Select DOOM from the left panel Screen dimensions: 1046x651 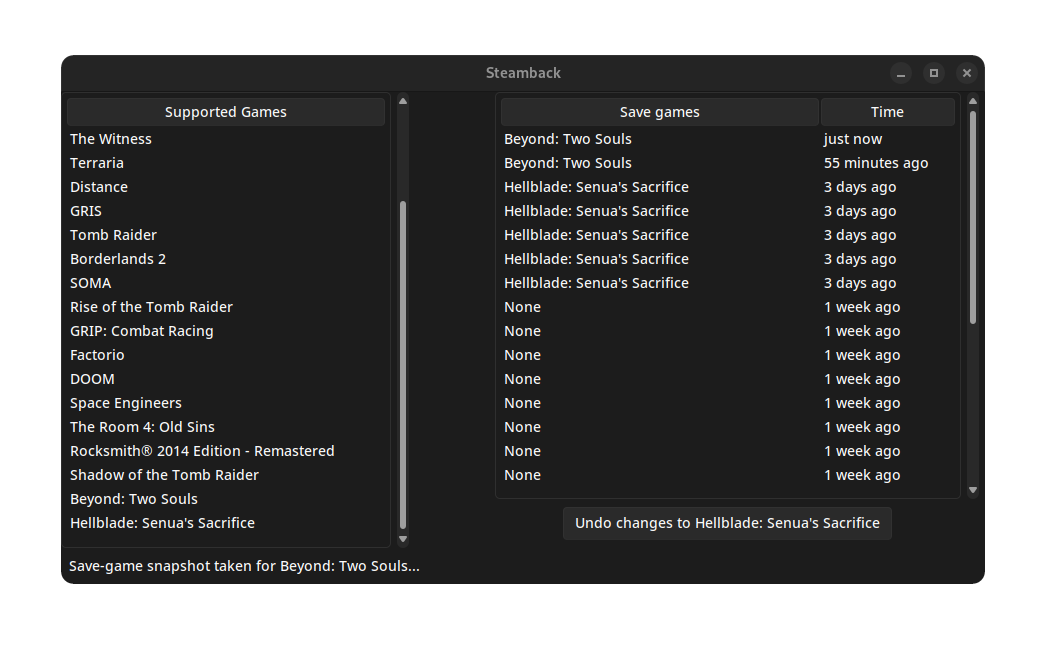[92, 378]
